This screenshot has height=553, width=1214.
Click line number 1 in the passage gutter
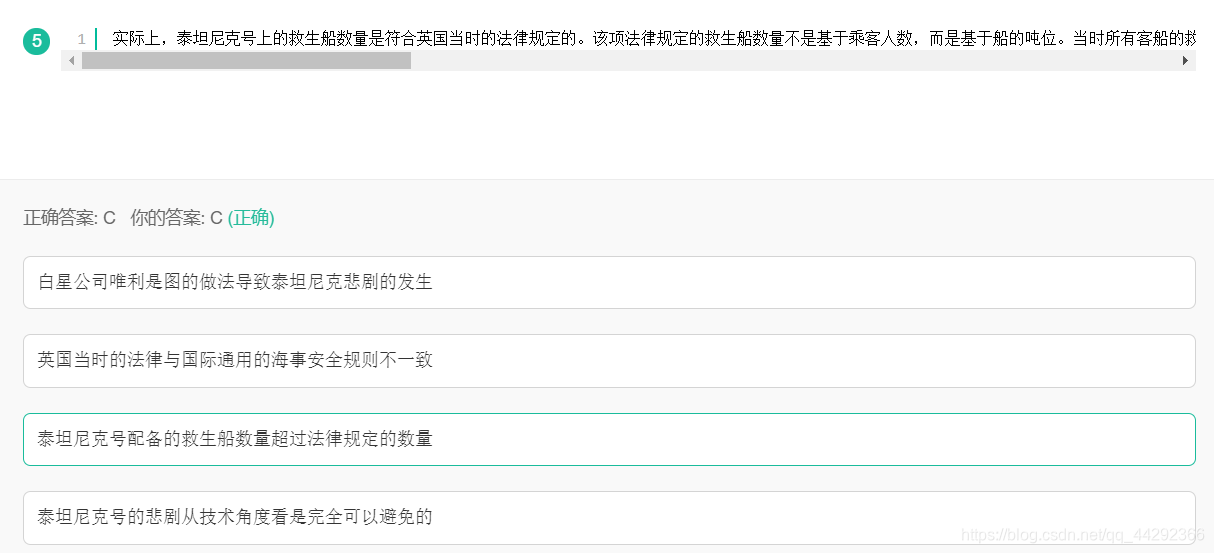tap(81, 40)
